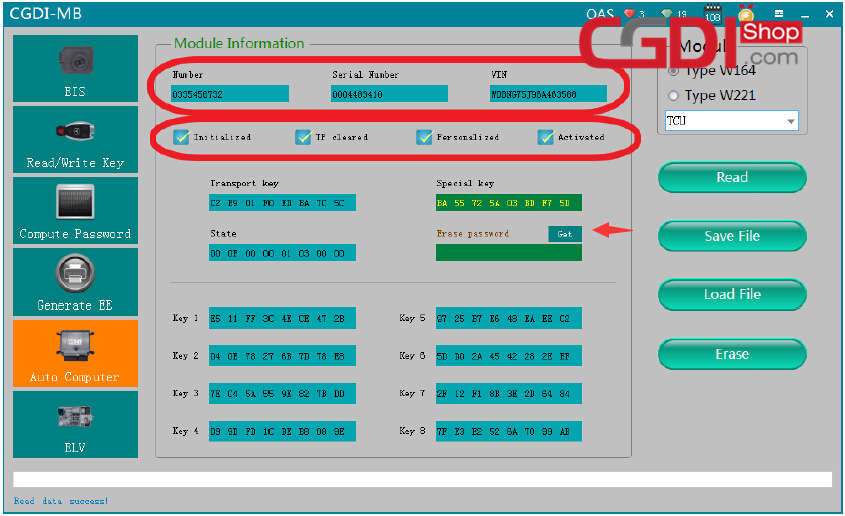This screenshot has height=516, width=845.
Task: Toggle the Initialized checkbox
Action: click(x=181, y=137)
